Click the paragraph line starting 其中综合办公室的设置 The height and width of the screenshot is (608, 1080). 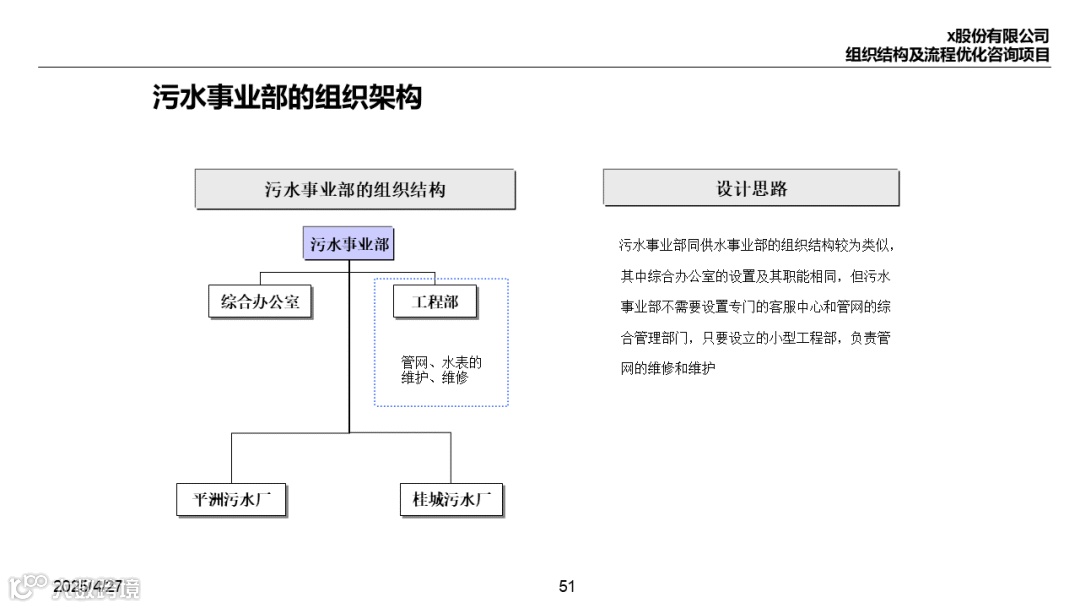coord(755,276)
